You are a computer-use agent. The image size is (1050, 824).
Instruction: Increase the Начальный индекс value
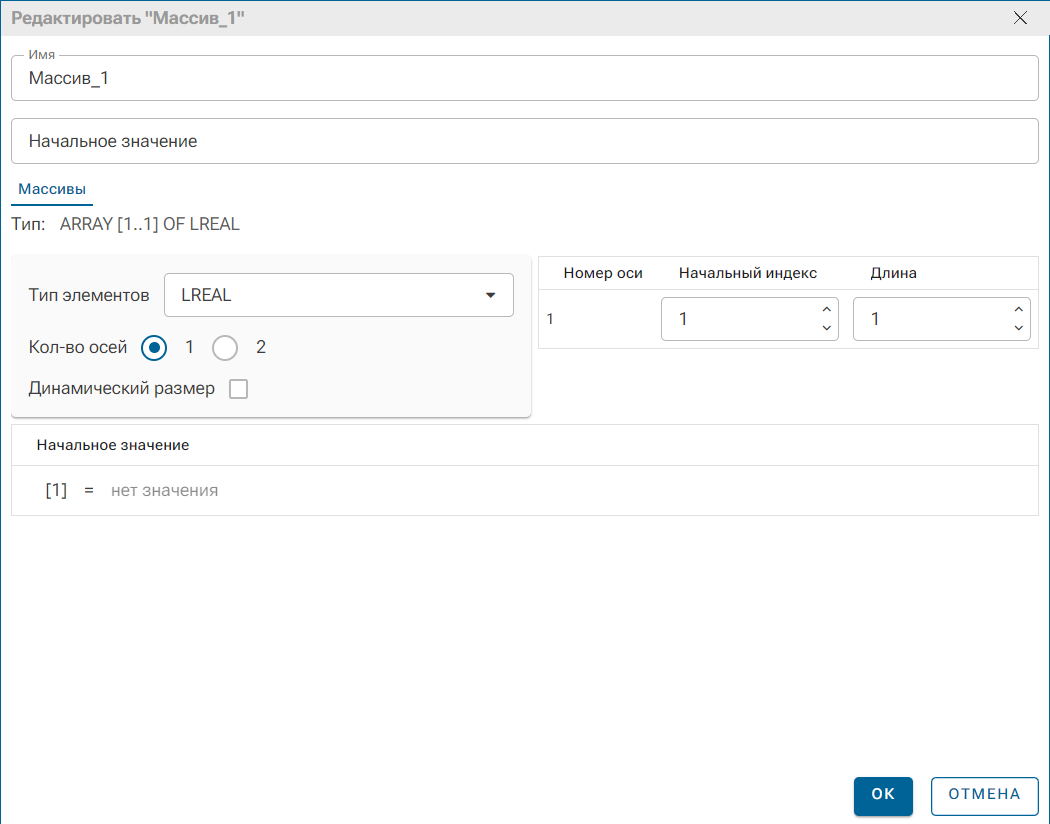[826, 310]
